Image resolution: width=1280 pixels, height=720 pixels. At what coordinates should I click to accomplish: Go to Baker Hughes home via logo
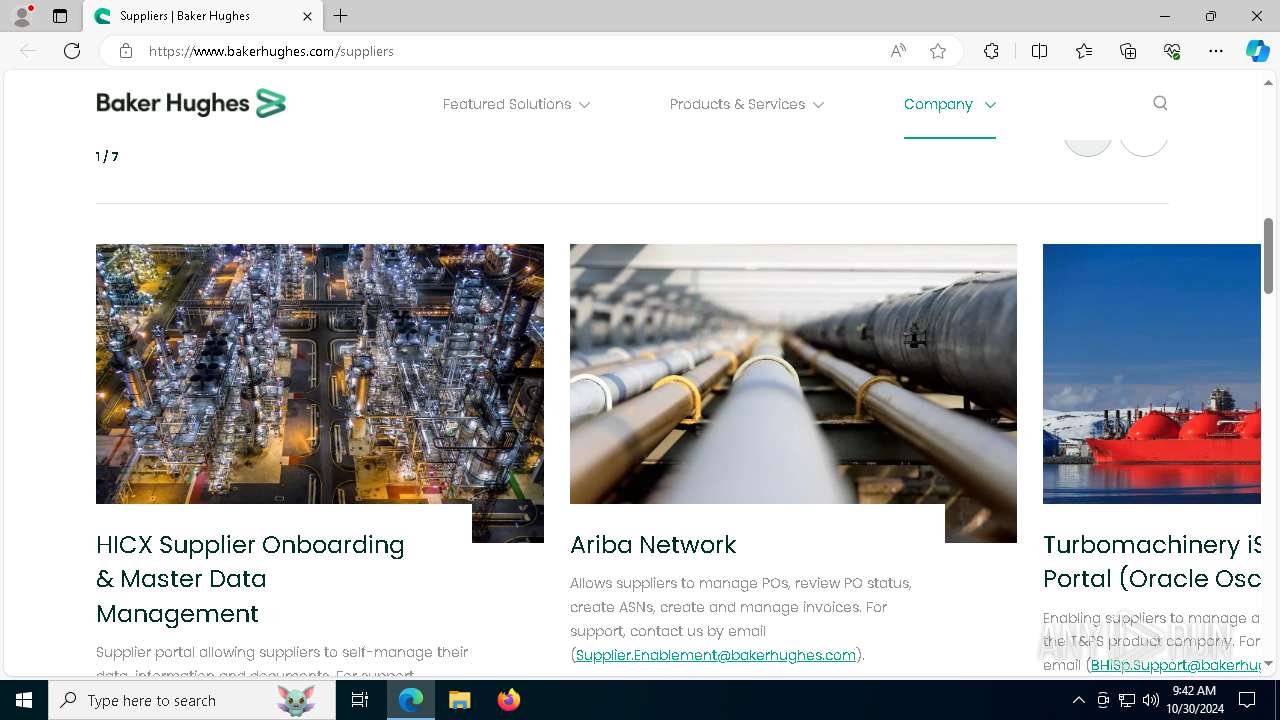click(x=191, y=103)
